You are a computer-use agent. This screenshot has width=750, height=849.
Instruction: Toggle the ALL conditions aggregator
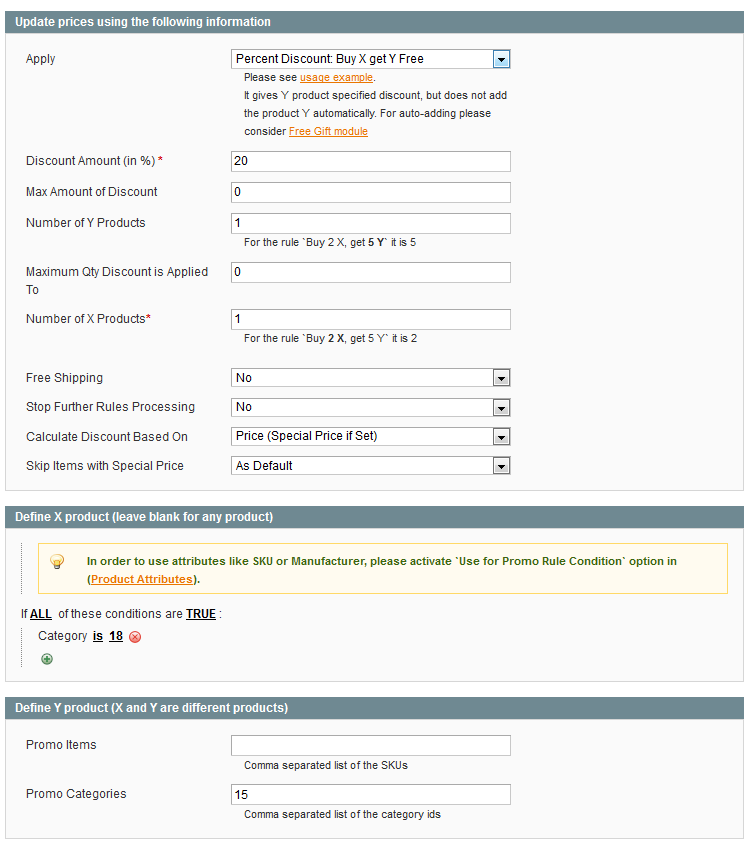pos(41,614)
